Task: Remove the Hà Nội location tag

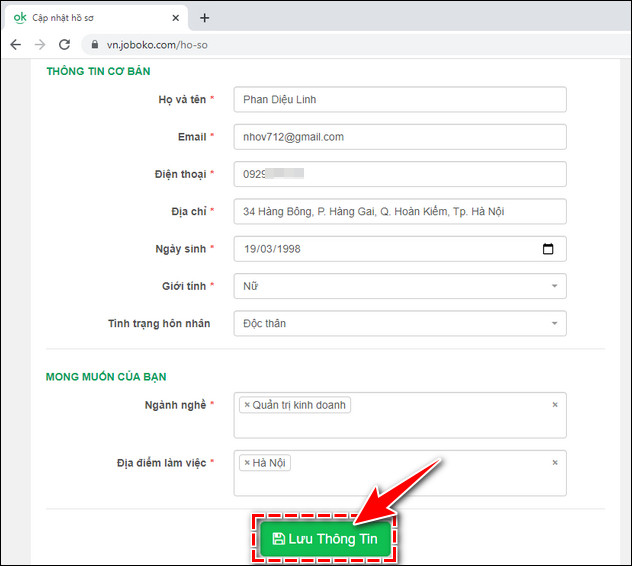Action: [248, 463]
